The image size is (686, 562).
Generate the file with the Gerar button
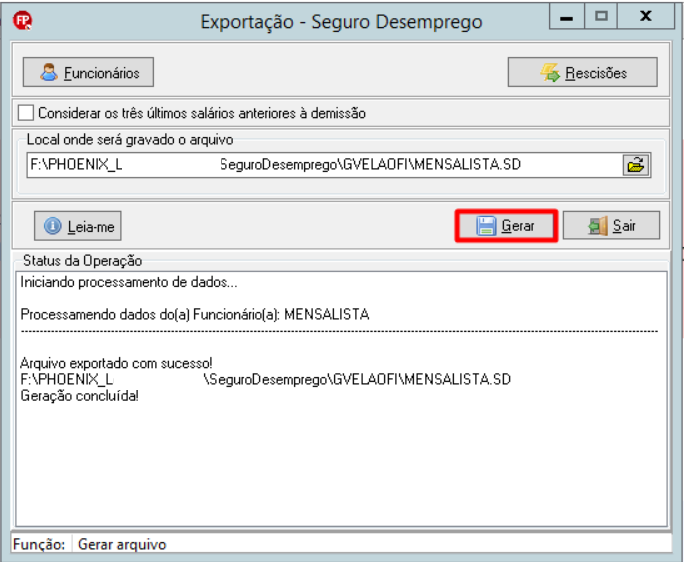[506, 226]
